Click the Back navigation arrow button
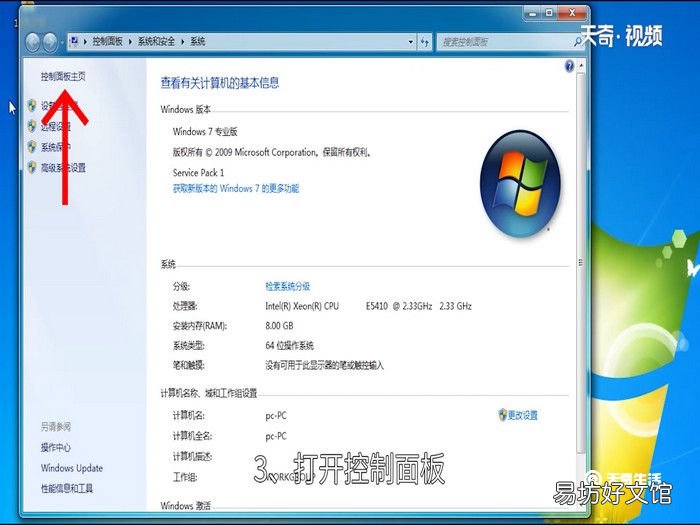The width and height of the screenshot is (700, 525). coord(33,42)
